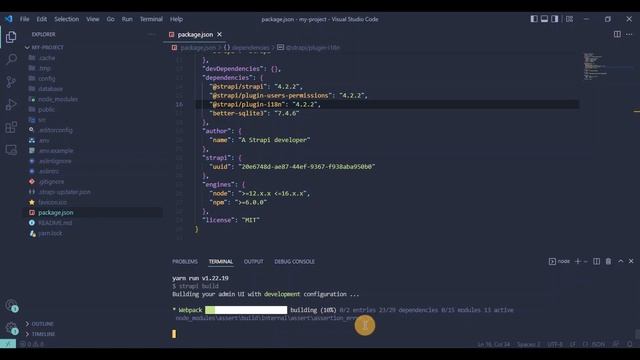Toggle the bottom panel visibility
The width and height of the screenshot is (640, 360).
coord(544,19)
